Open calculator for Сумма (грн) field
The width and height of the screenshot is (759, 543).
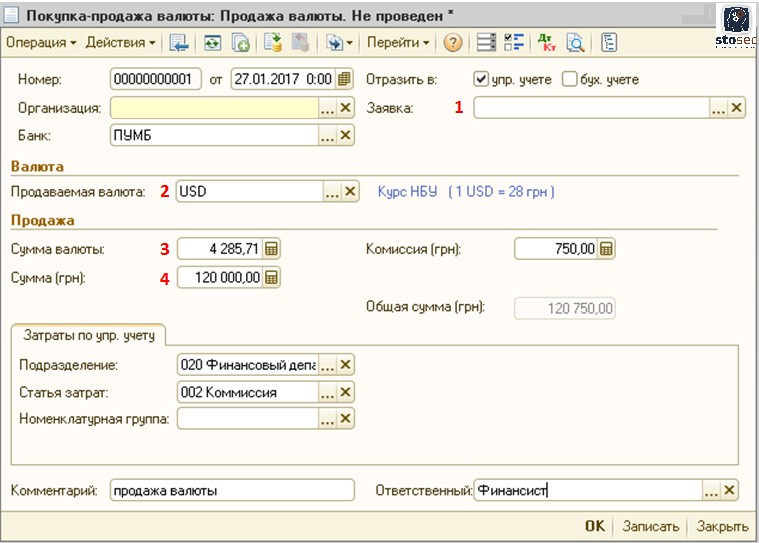pyautogui.click(x=271, y=278)
